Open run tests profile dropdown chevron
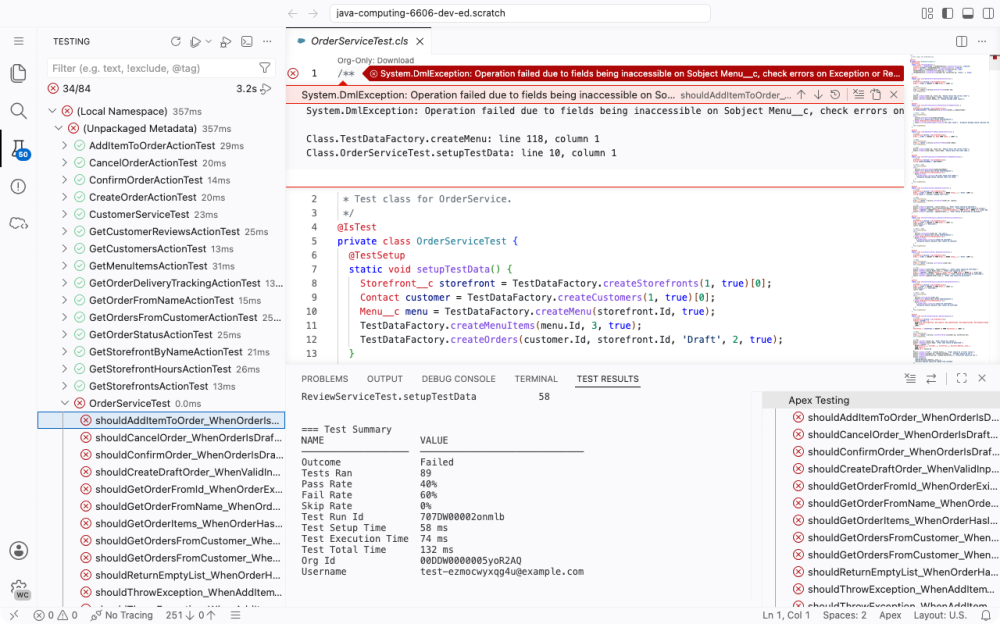The image size is (1000, 624). pos(209,41)
